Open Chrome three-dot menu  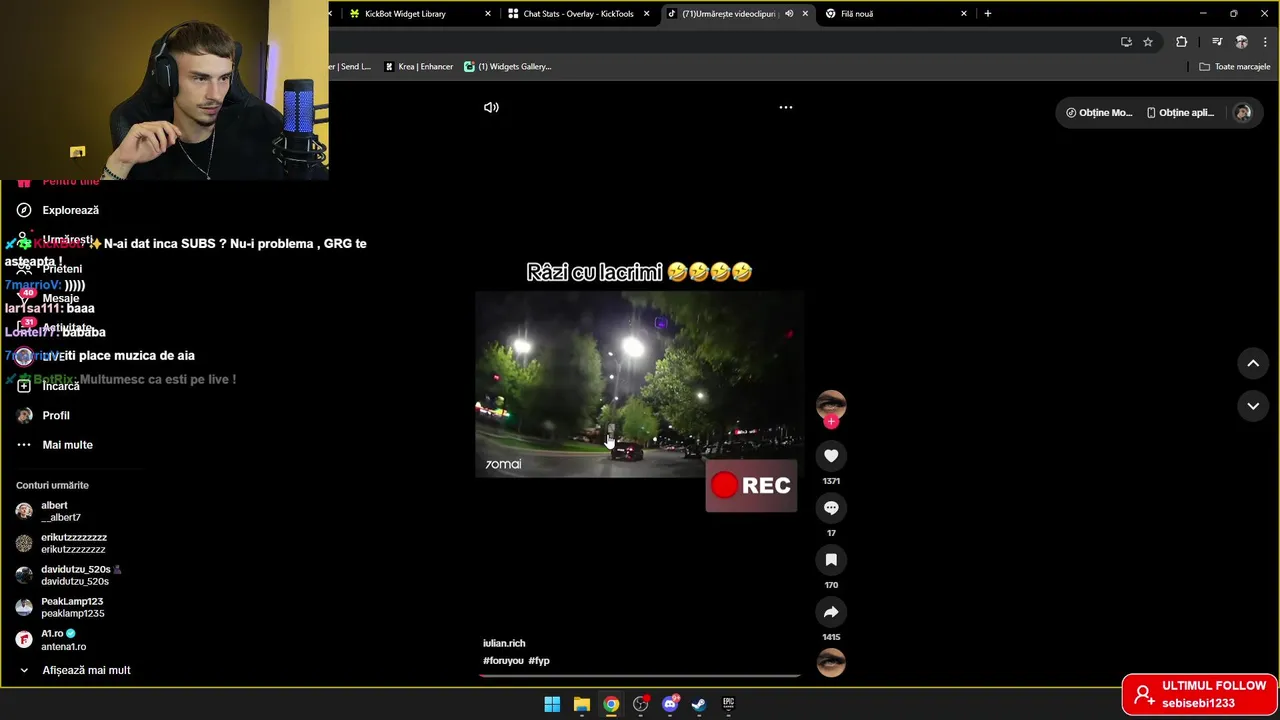tap(1264, 42)
